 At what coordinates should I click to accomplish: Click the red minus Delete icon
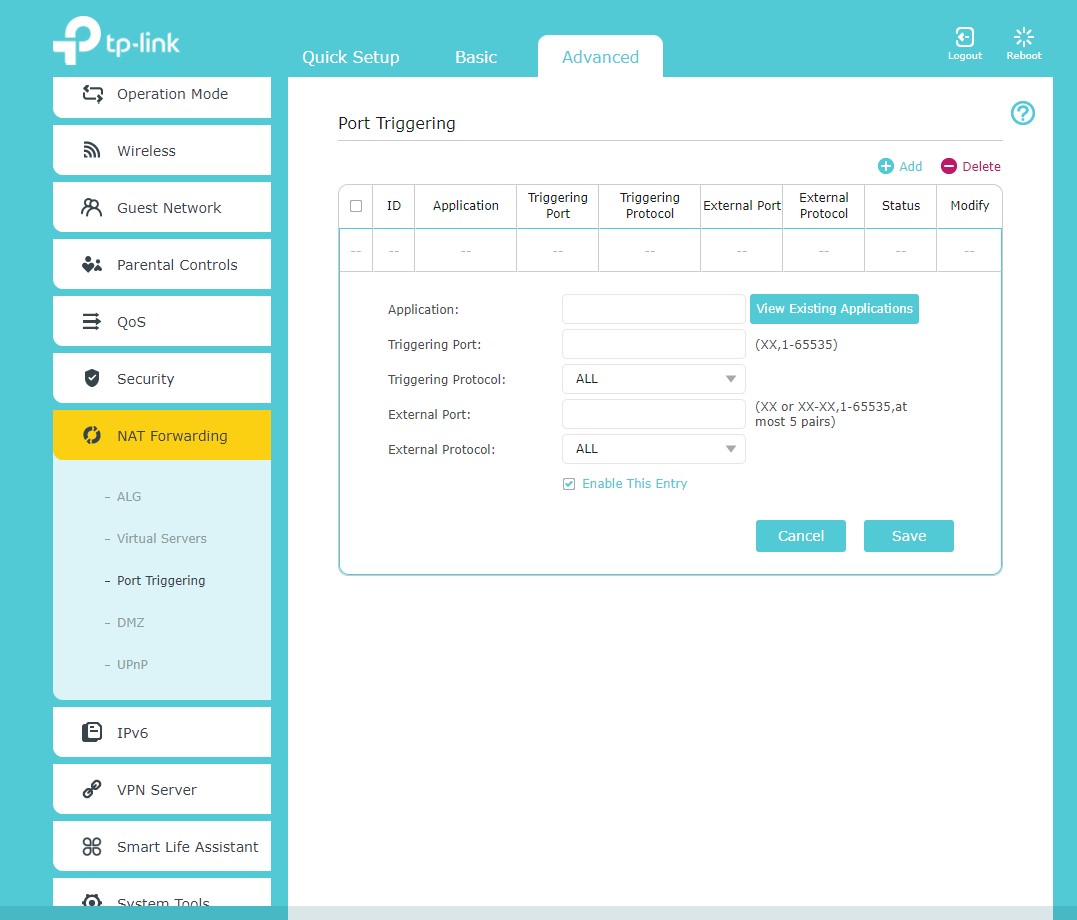(x=948, y=166)
